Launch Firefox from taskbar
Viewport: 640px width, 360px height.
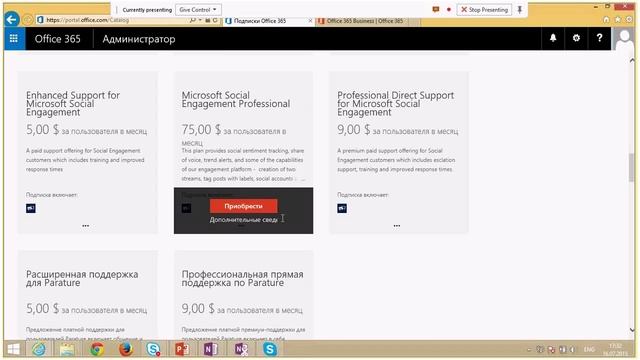click(x=125, y=349)
